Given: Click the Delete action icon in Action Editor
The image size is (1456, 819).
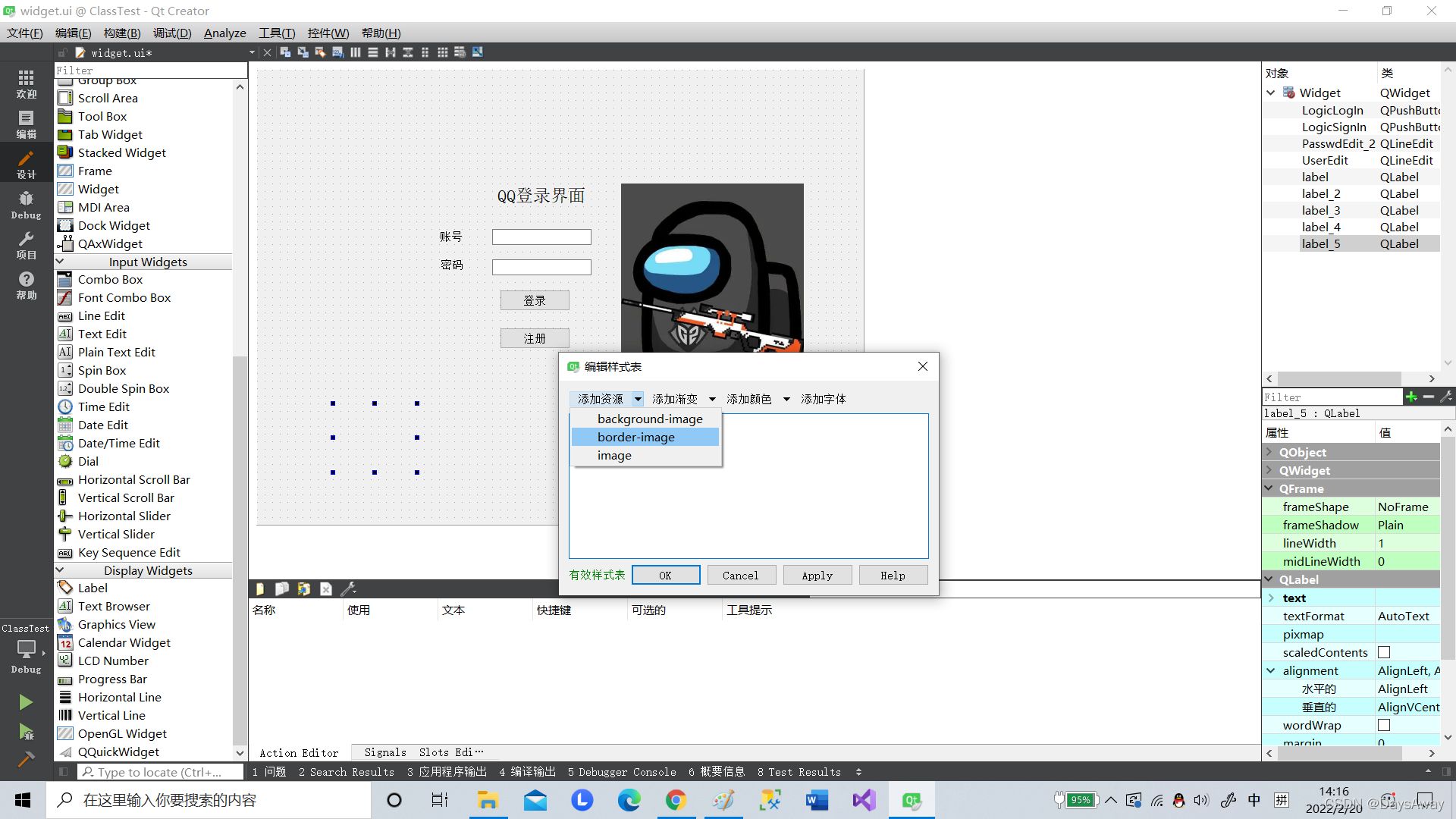Looking at the screenshot, I should [x=326, y=588].
